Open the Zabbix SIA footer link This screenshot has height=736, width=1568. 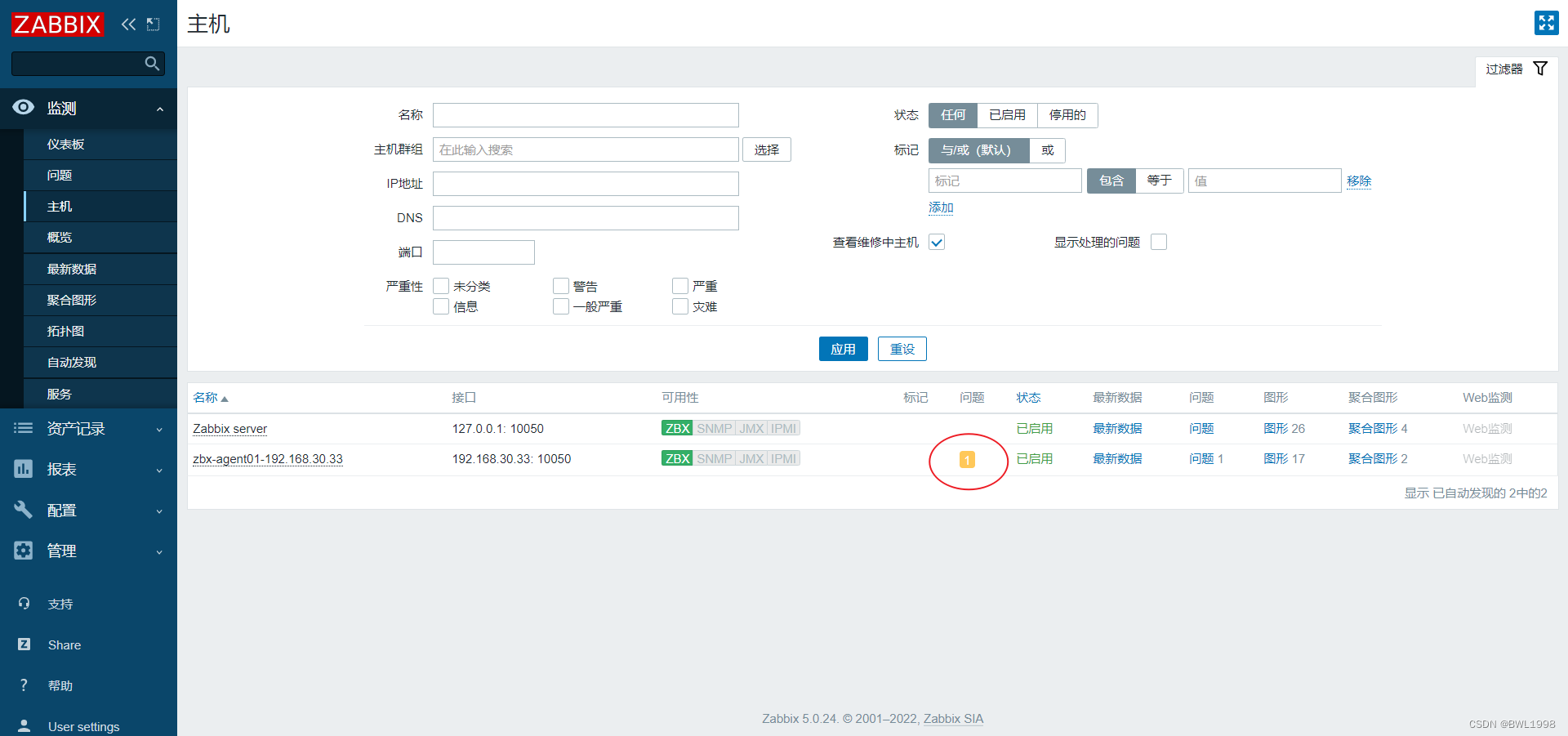tap(953, 719)
